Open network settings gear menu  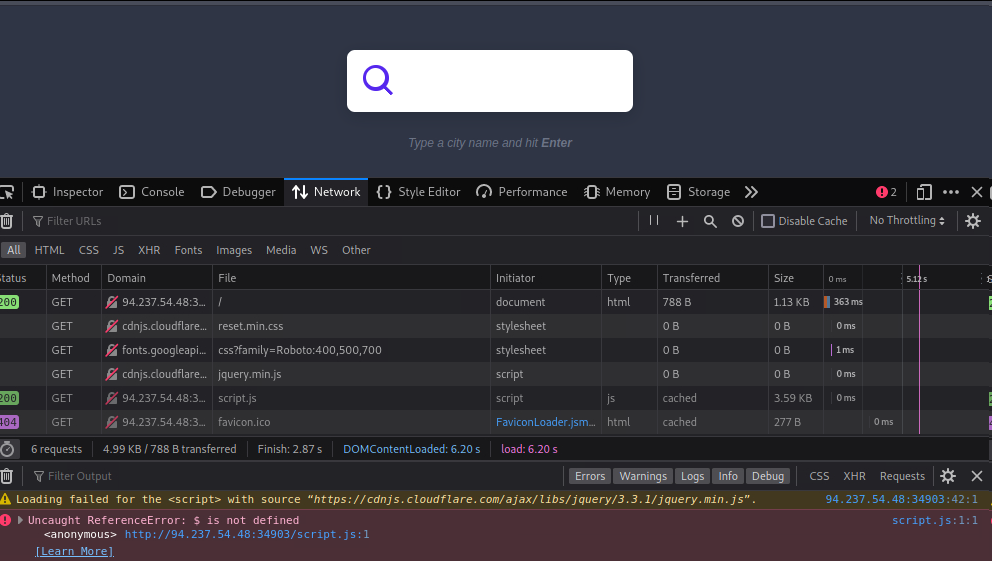(972, 221)
